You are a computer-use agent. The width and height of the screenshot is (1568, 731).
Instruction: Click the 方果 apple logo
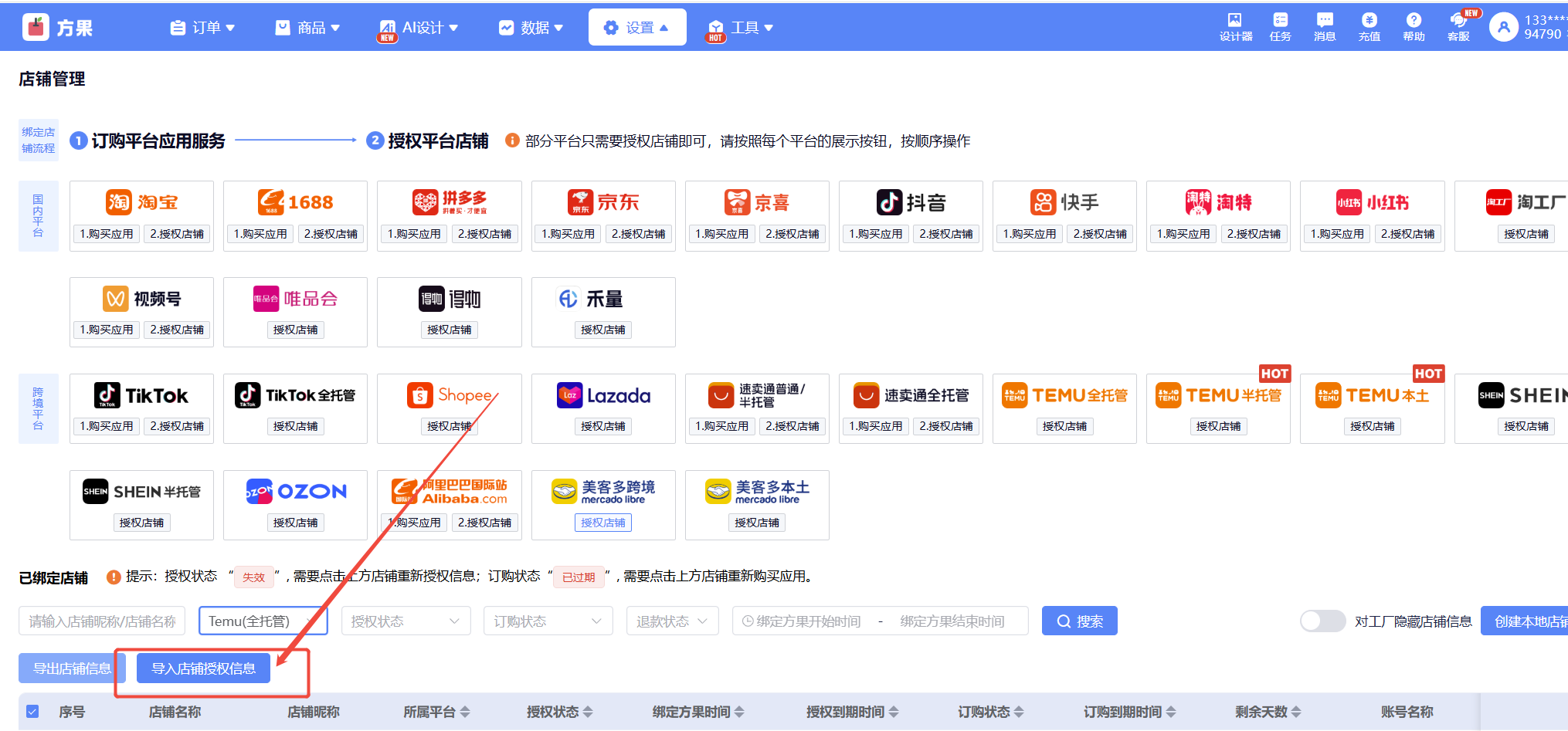[36, 28]
